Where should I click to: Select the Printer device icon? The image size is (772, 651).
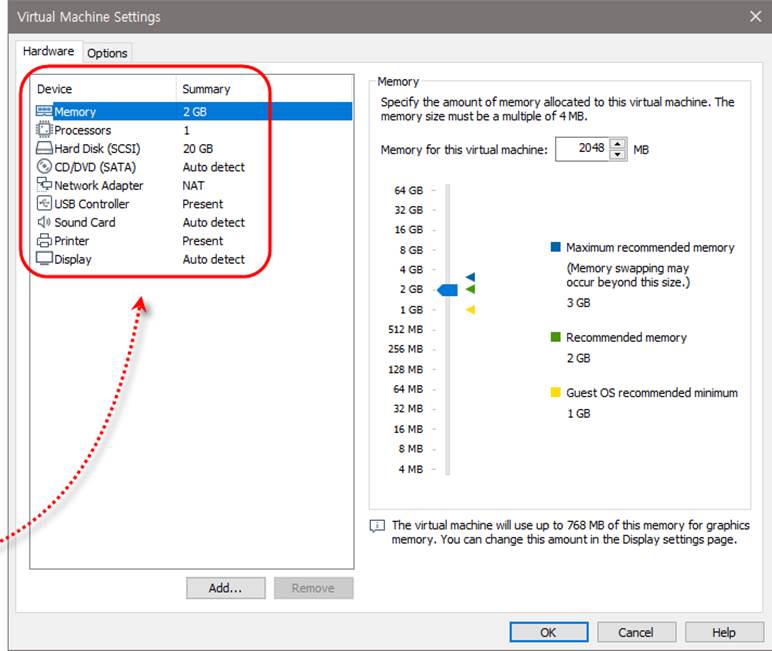click(44, 241)
